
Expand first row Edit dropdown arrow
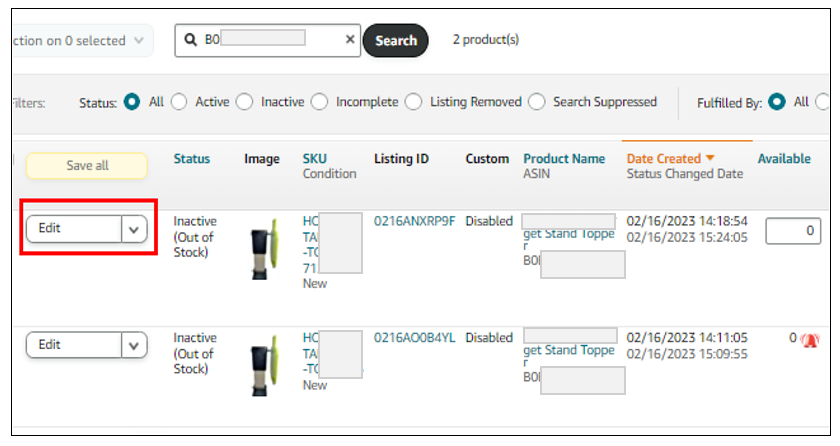point(134,228)
